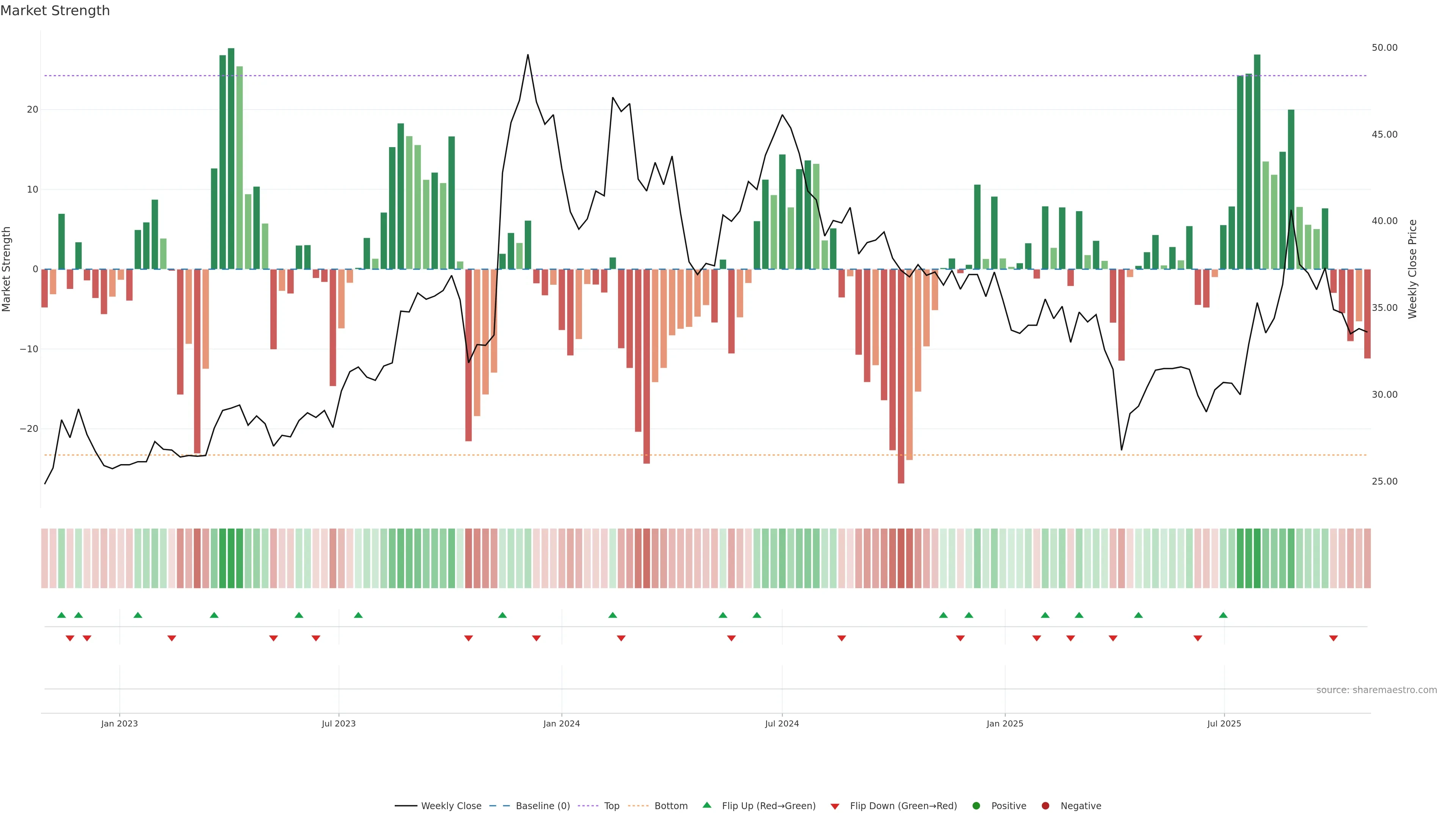Click the Jan 2024 x-axis label
The image size is (1456, 819).
[561, 723]
